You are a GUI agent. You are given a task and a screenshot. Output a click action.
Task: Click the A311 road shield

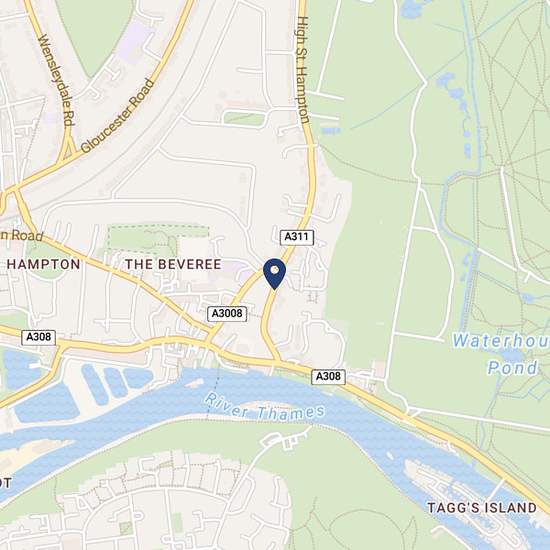click(x=297, y=237)
